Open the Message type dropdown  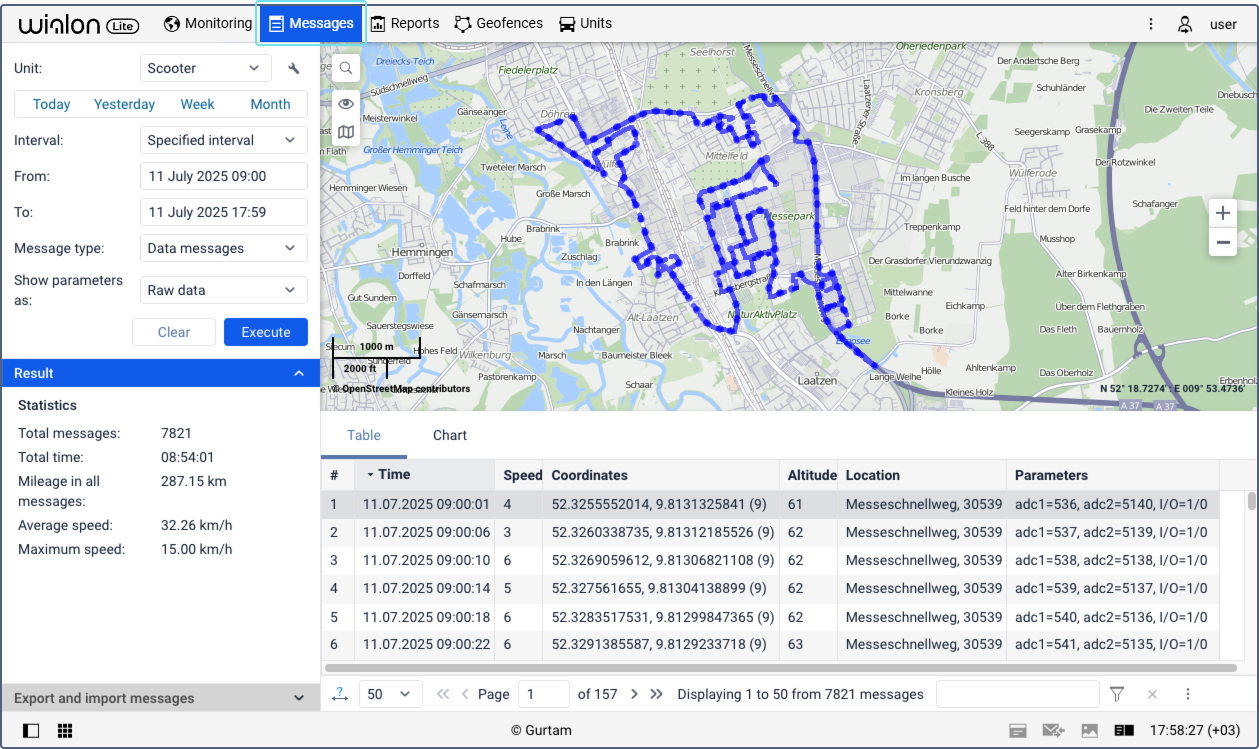(x=224, y=248)
